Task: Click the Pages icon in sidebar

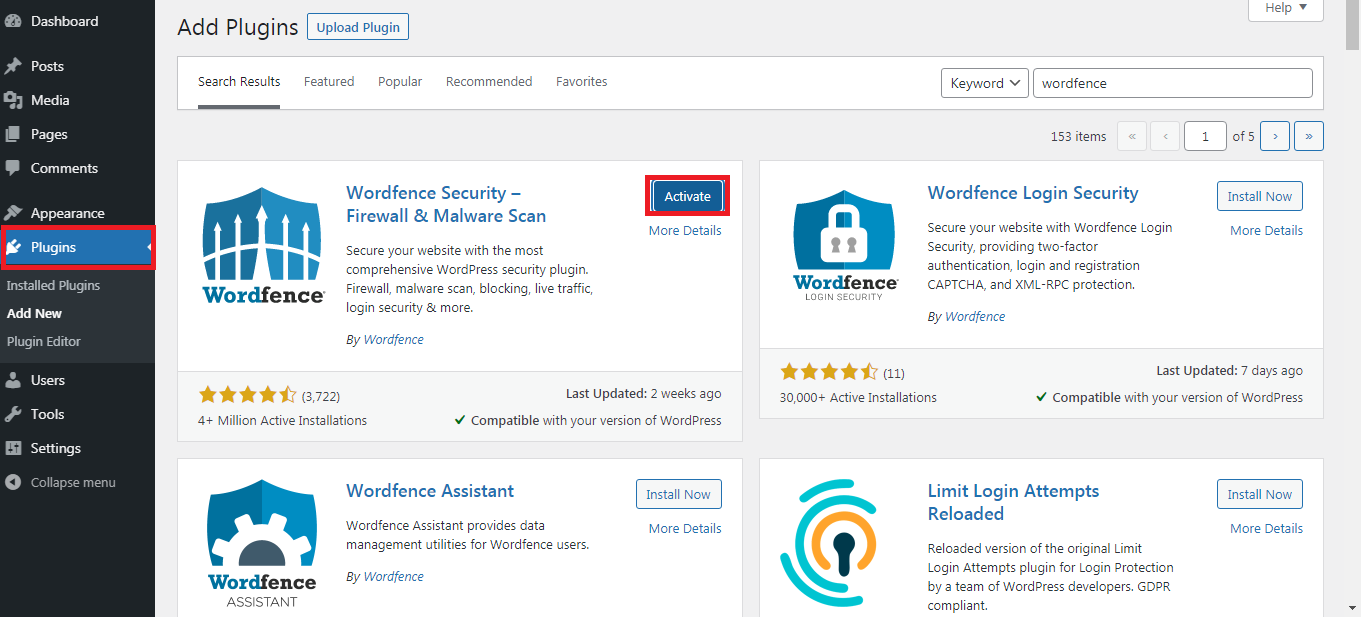Action: tap(13, 134)
